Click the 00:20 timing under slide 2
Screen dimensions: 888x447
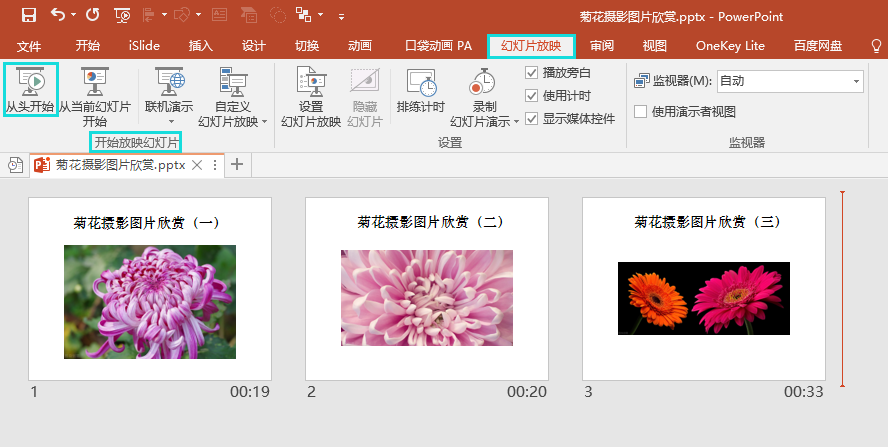527,391
